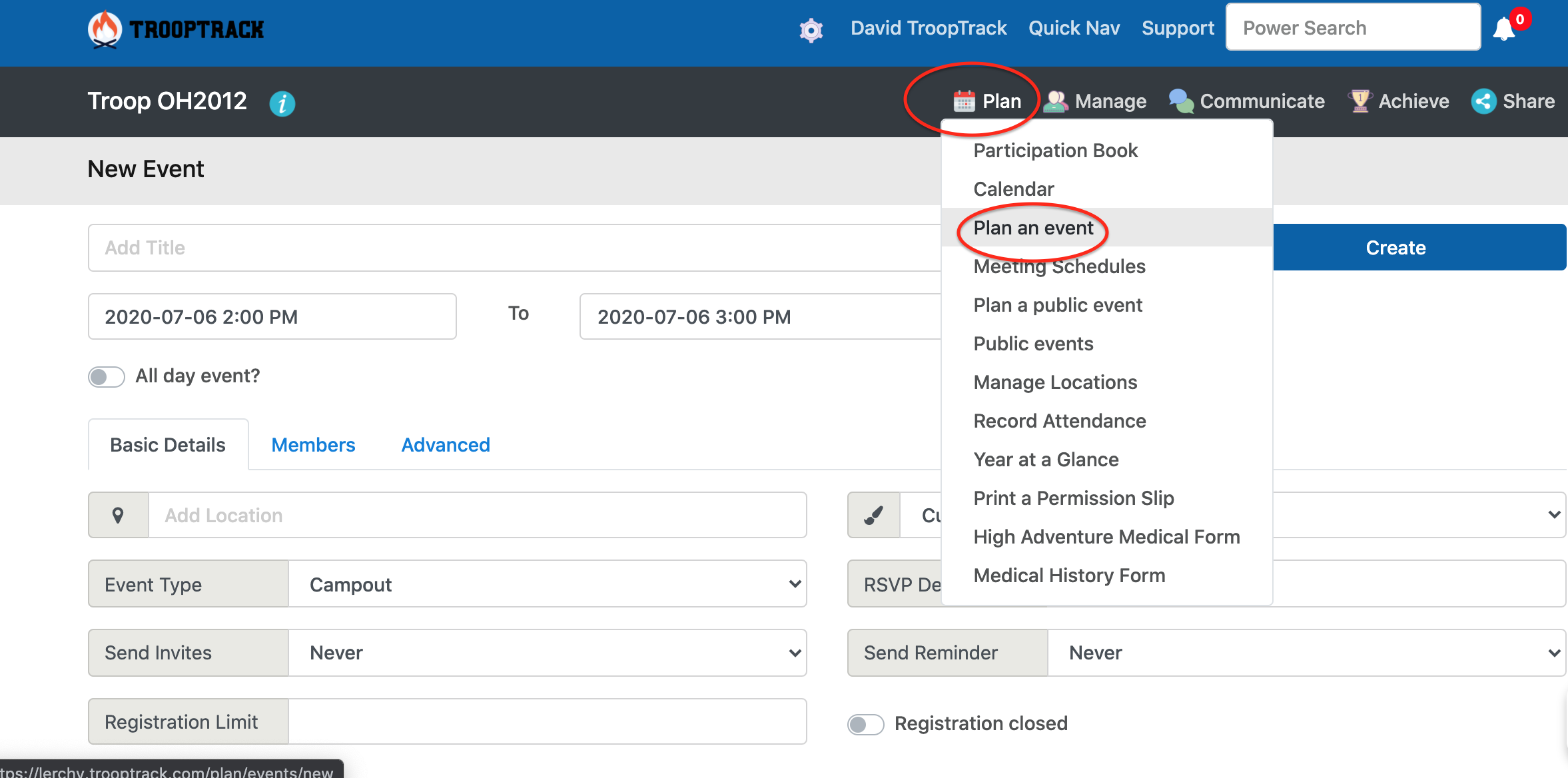The height and width of the screenshot is (778, 1568).
Task: Click the location pin icon
Action: pyautogui.click(x=118, y=515)
